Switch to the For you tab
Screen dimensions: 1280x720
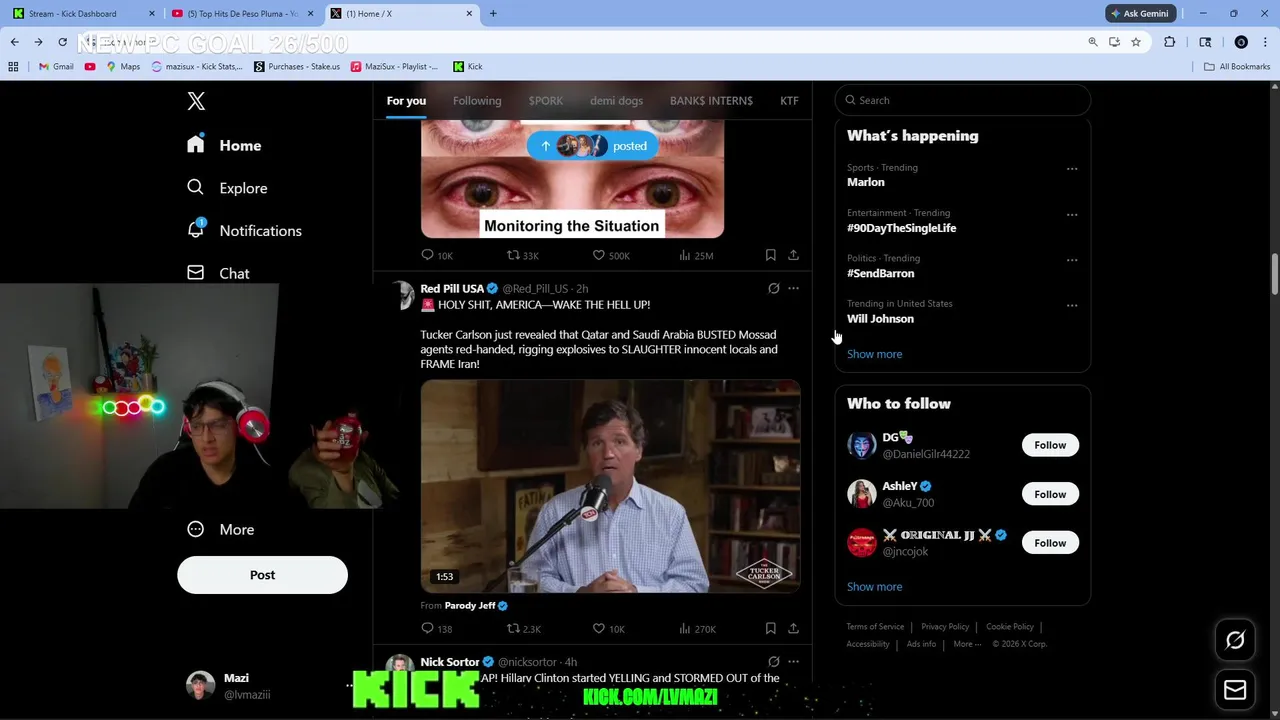click(x=406, y=100)
